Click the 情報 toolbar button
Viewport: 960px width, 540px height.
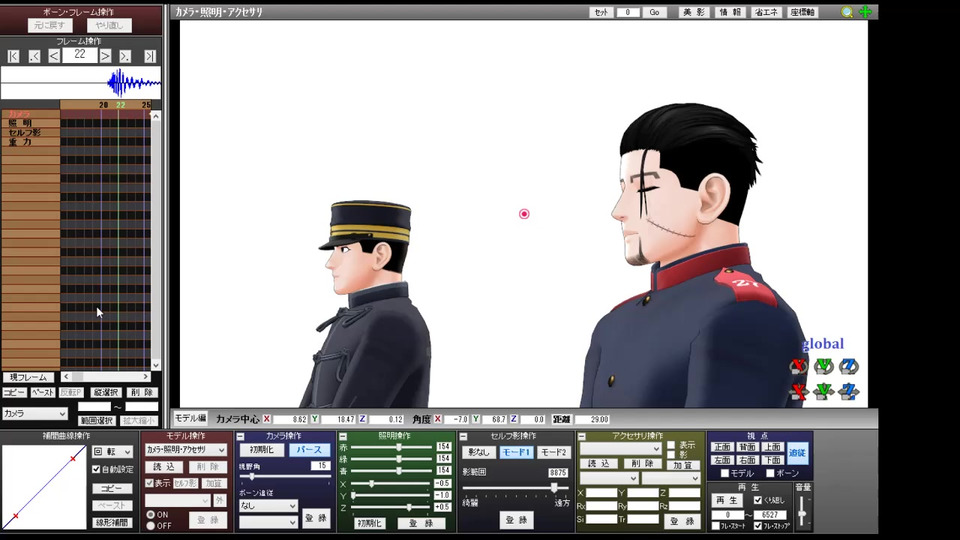tap(730, 12)
